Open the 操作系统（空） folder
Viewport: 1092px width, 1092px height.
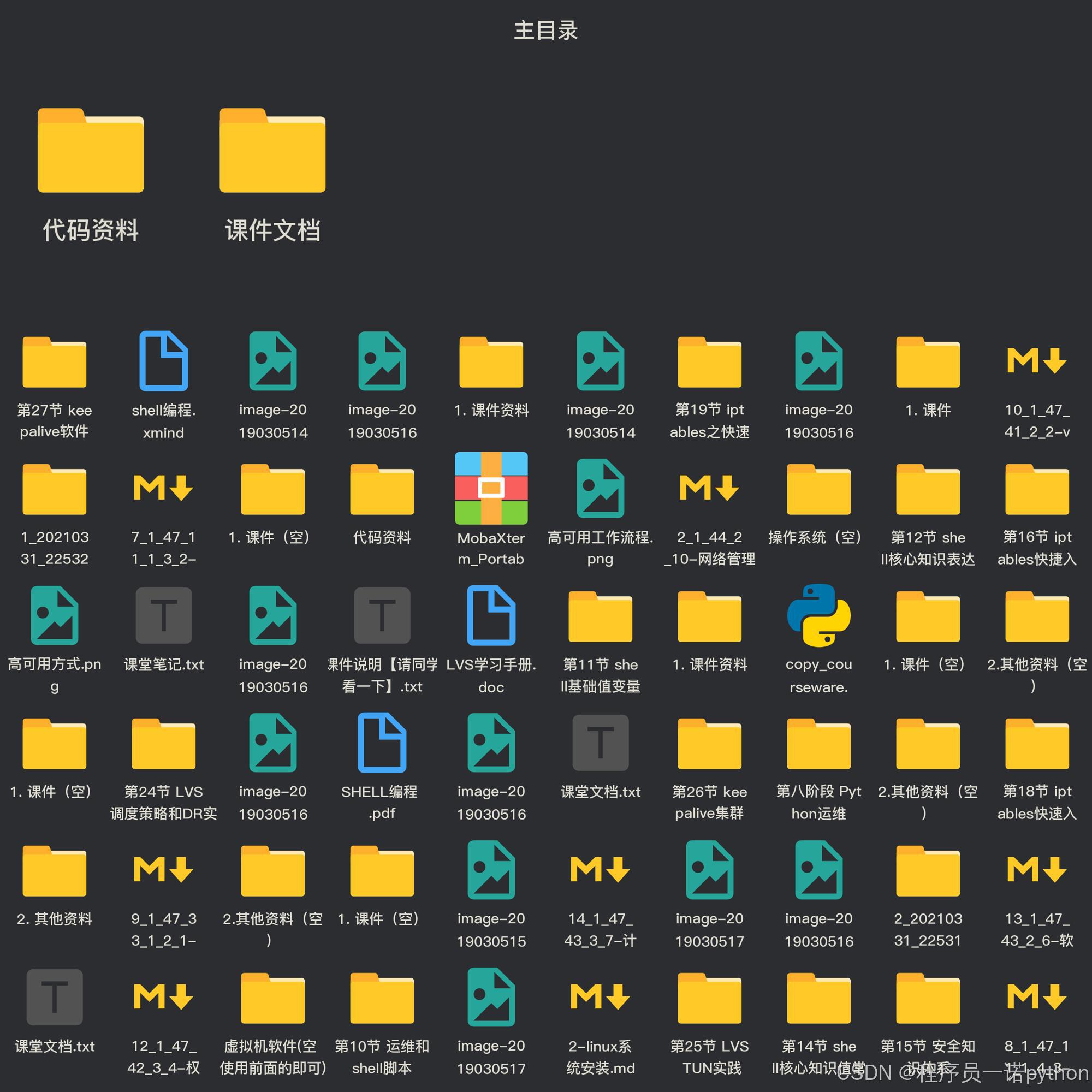point(818,488)
